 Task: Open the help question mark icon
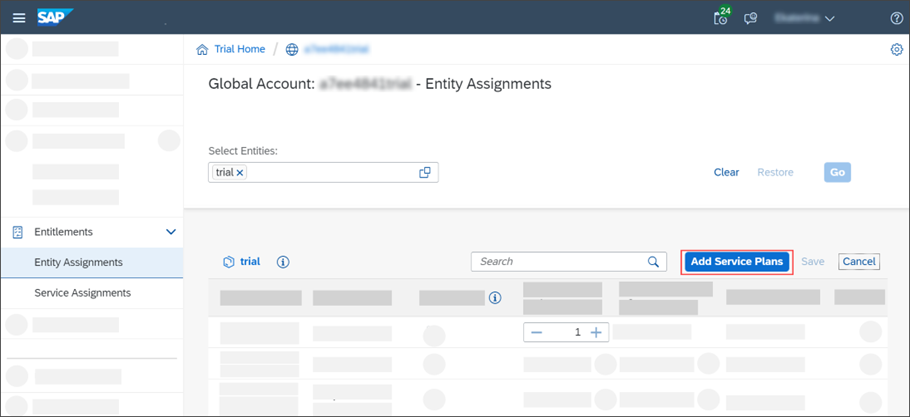897,19
